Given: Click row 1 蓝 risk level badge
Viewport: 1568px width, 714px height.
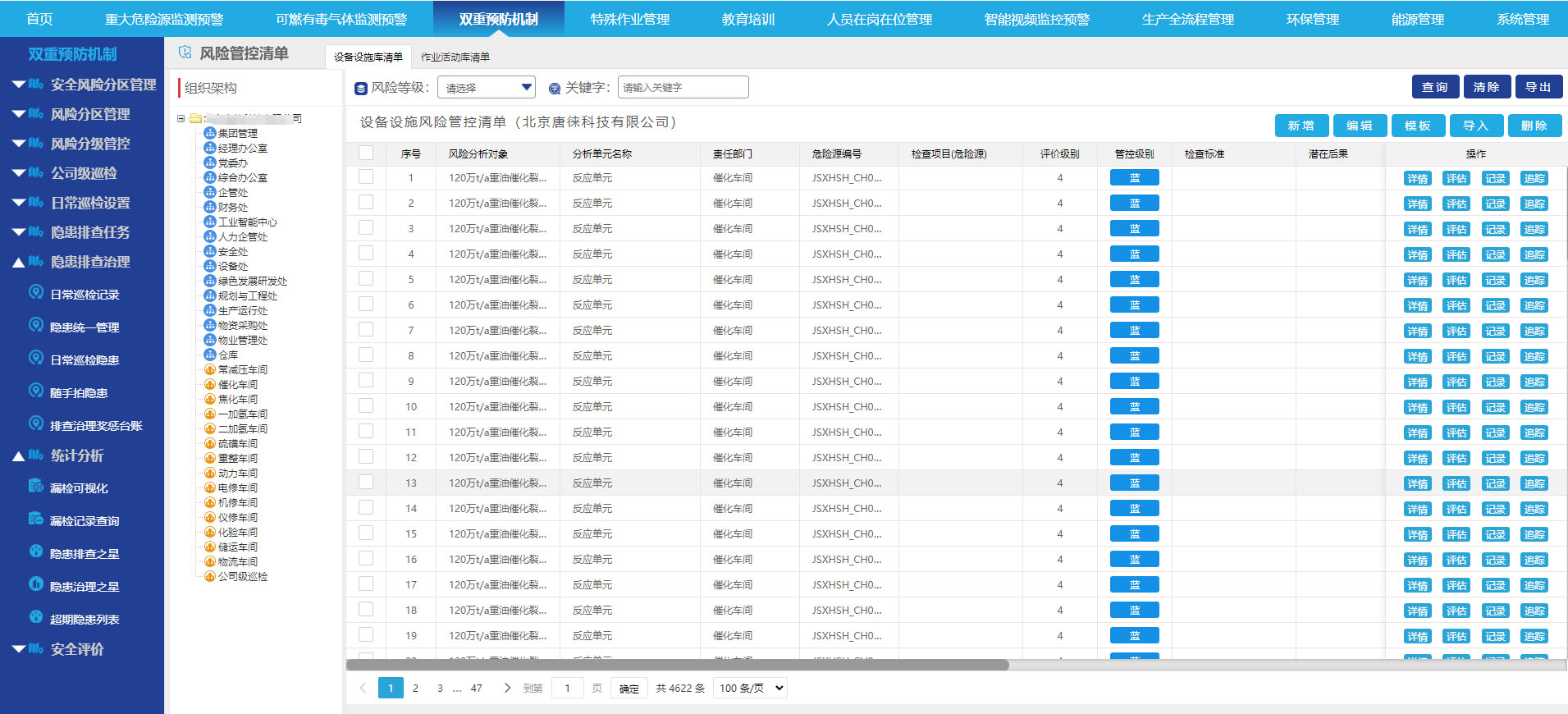Looking at the screenshot, I should (1135, 177).
